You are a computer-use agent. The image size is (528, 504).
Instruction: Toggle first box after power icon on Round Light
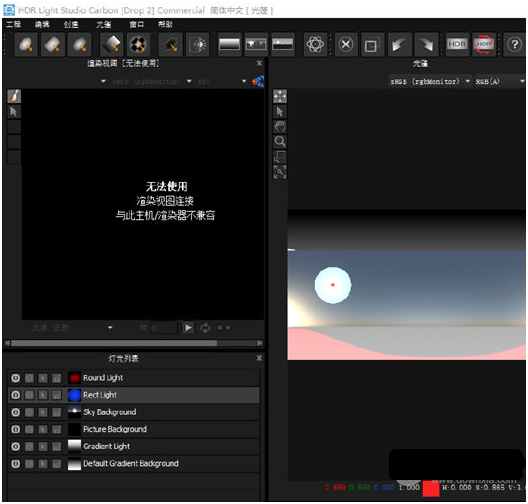[29, 378]
